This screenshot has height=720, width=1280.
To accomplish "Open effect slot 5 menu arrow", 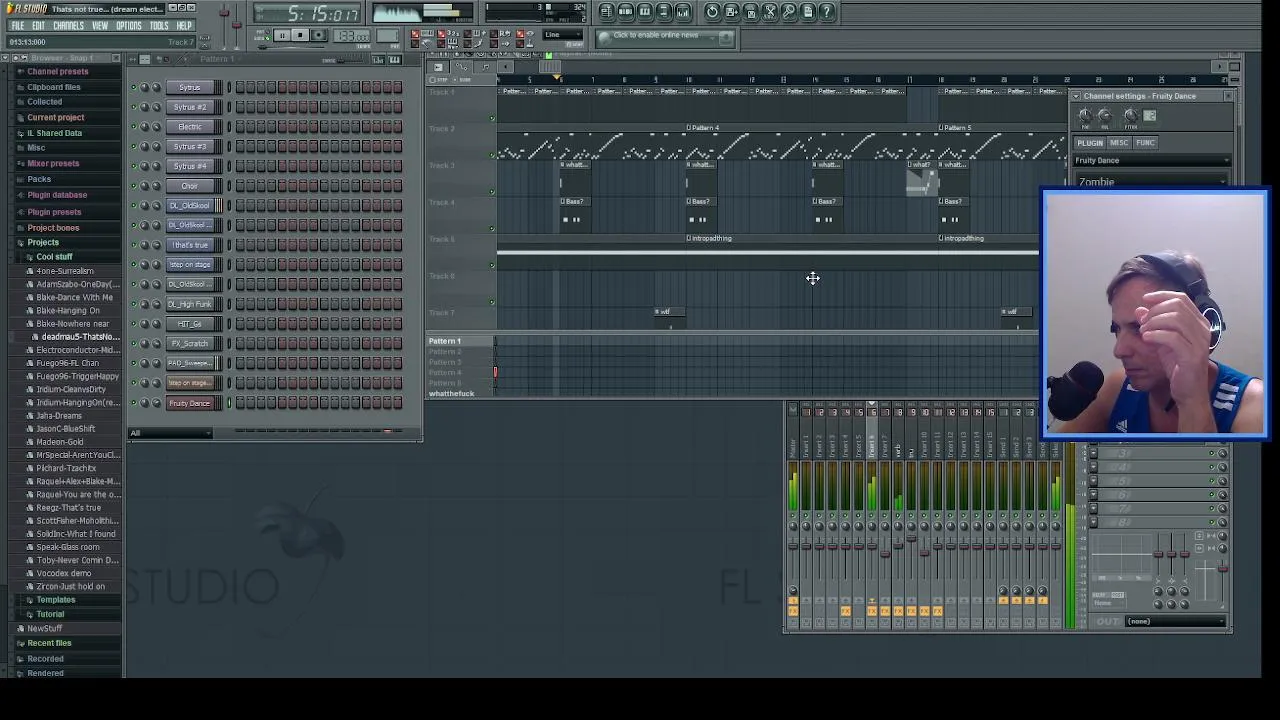I will [x=1093, y=480].
